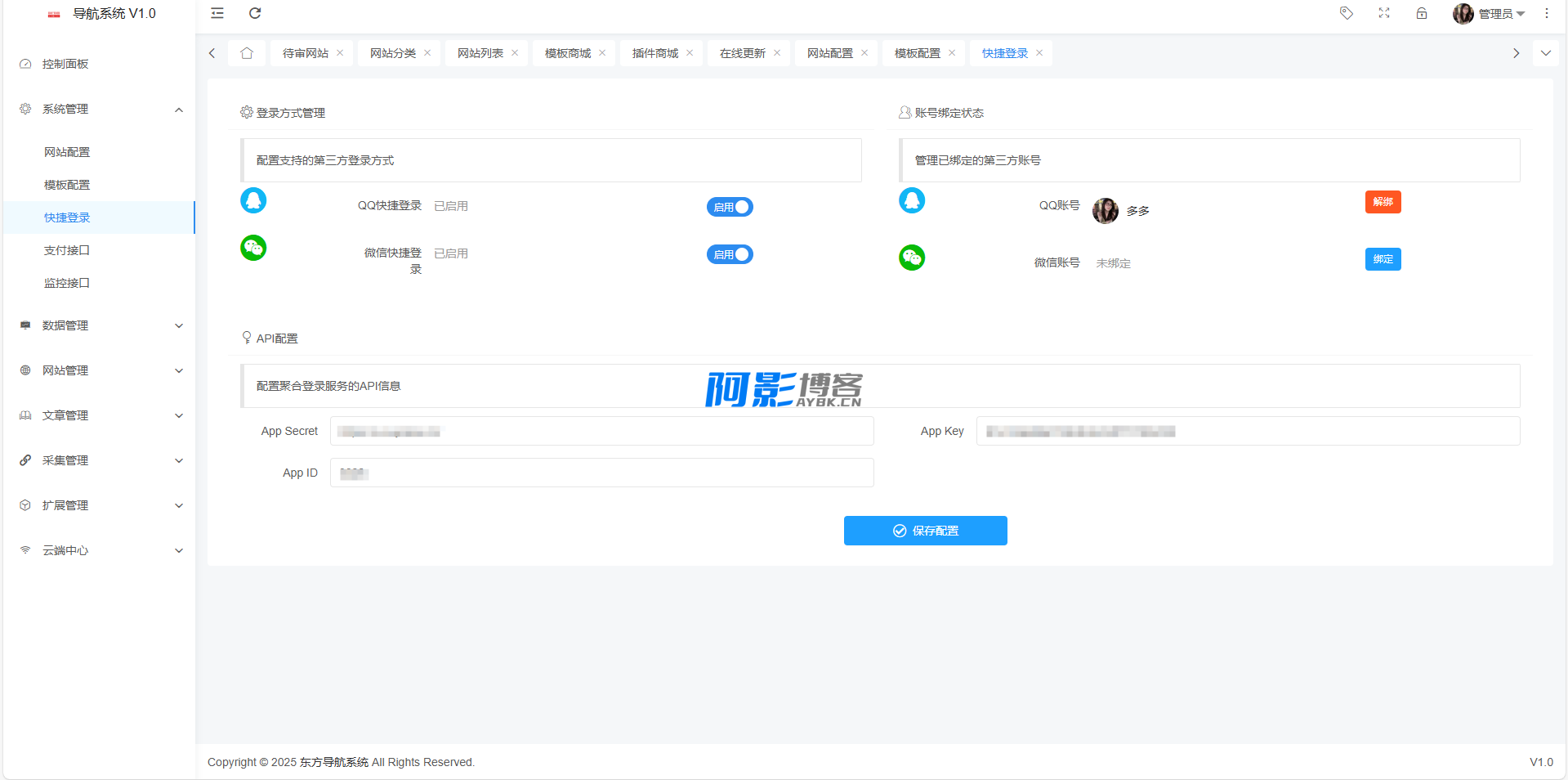The width and height of the screenshot is (1568, 780).
Task: Go to the home tab icon
Action: pyautogui.click(x=247, y=53)
